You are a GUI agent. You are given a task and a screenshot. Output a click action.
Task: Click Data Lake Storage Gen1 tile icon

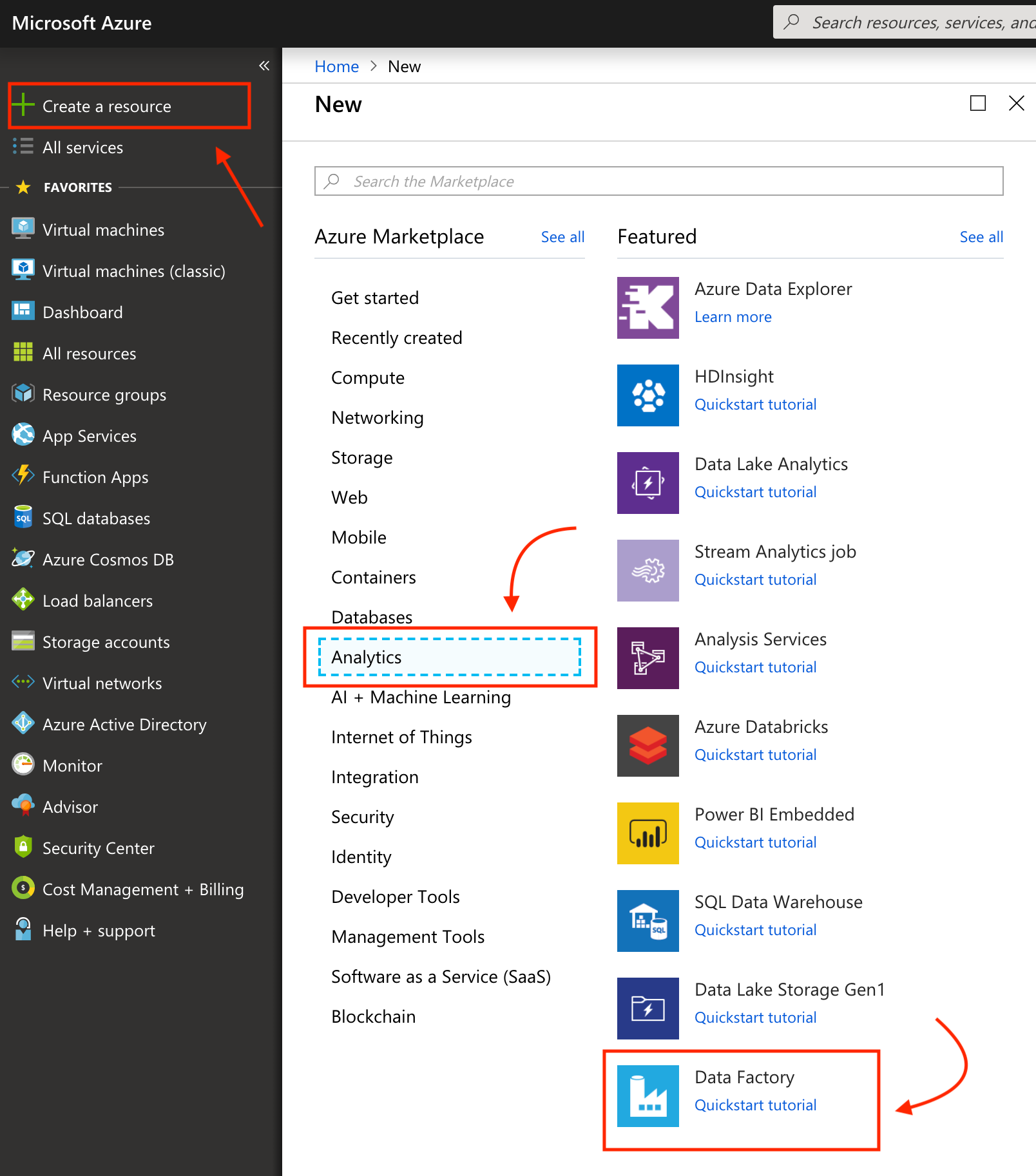(647, 1009)
